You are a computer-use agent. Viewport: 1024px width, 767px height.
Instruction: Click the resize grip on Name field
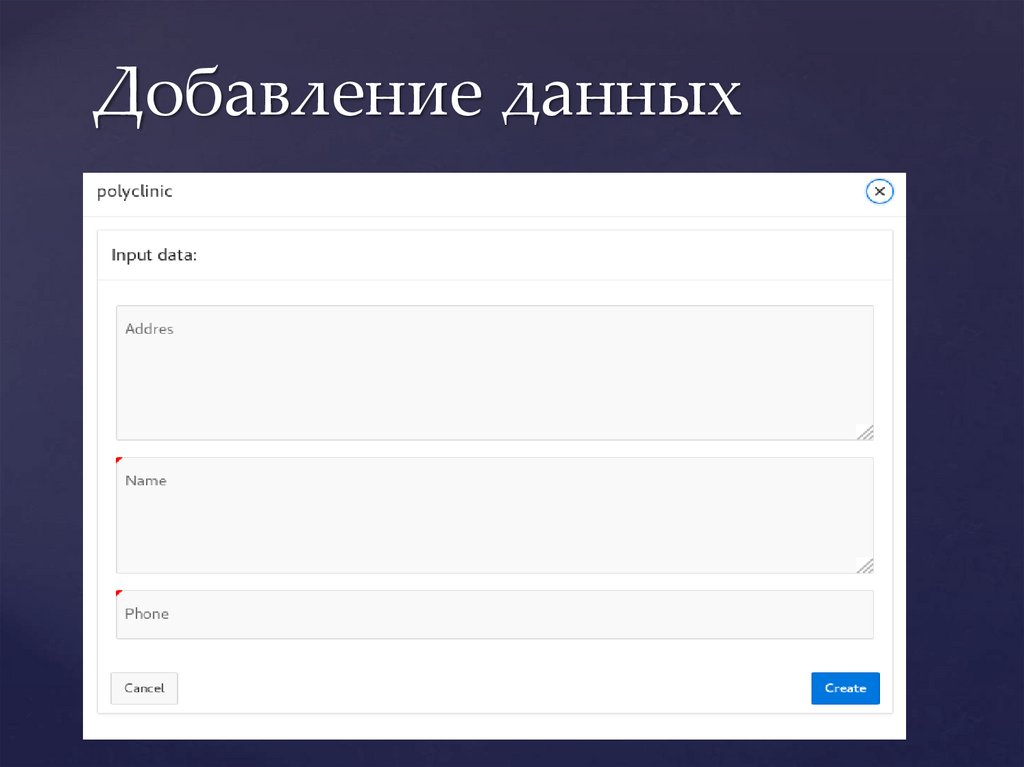[865, 565]
